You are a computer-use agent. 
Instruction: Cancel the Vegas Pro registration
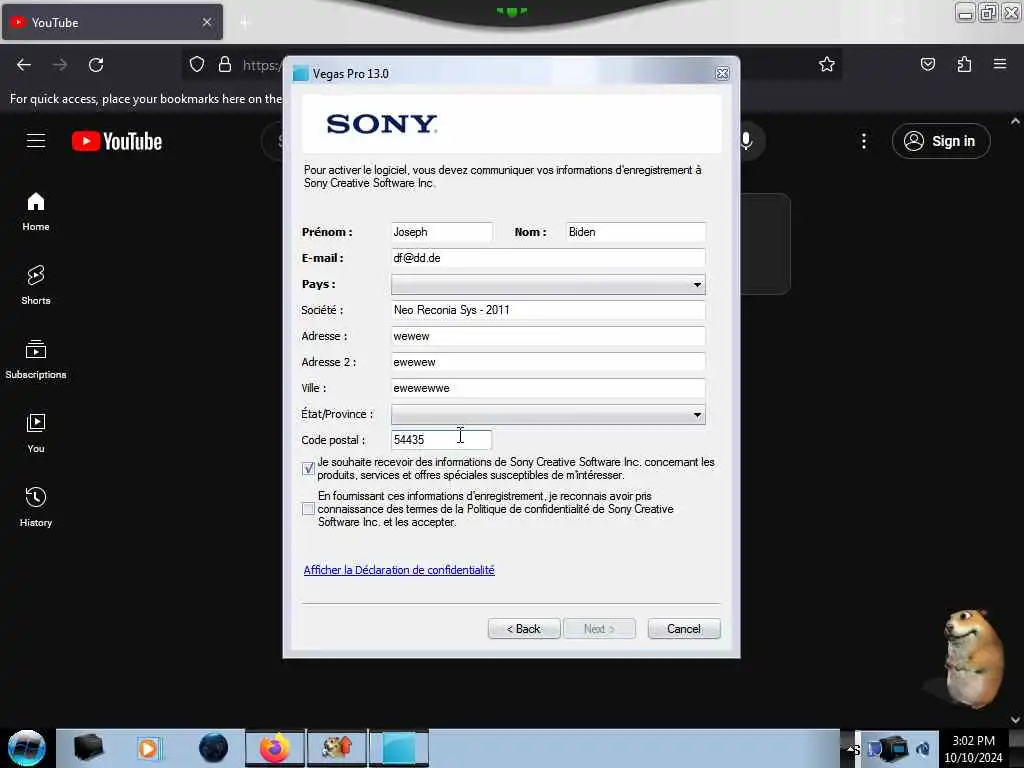[x=684, y=629]
